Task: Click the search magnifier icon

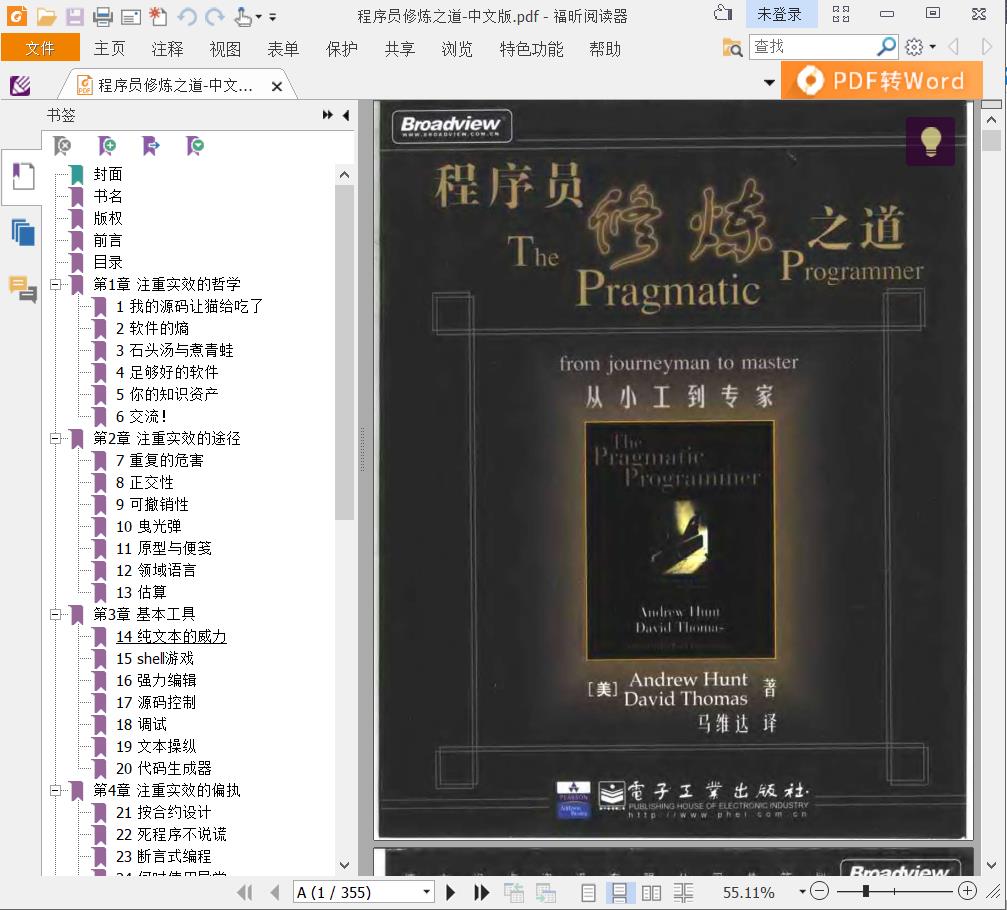Action: [886, 47]
